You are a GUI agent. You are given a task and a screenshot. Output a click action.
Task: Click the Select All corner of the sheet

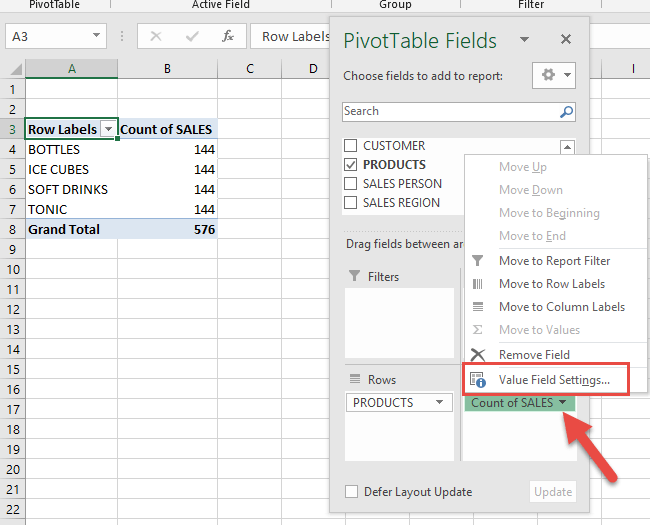tap(15, 69)
